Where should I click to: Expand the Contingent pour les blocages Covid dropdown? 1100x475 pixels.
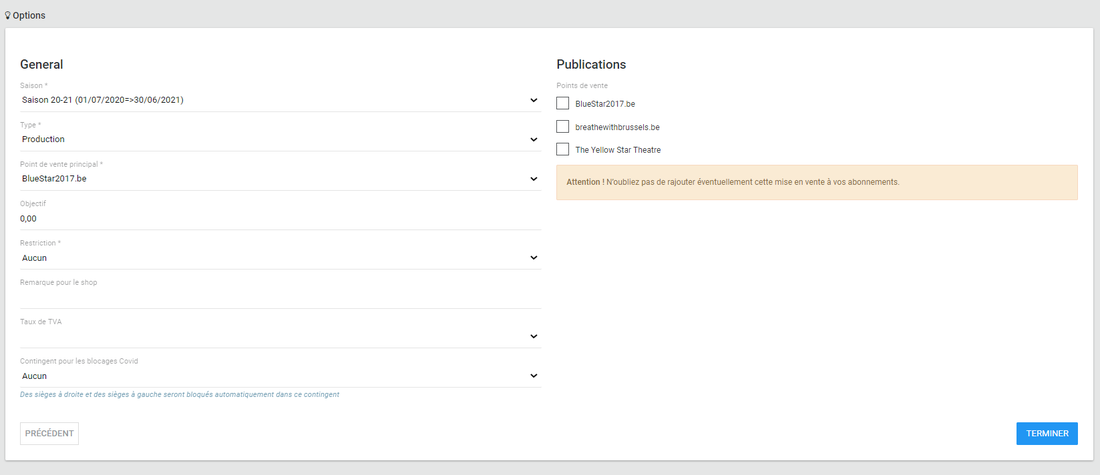point(280,376)
